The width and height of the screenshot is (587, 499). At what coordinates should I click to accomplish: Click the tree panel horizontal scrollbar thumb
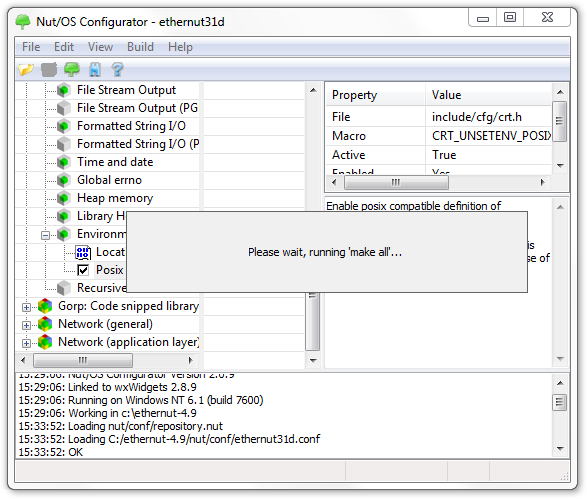(83, 360)
